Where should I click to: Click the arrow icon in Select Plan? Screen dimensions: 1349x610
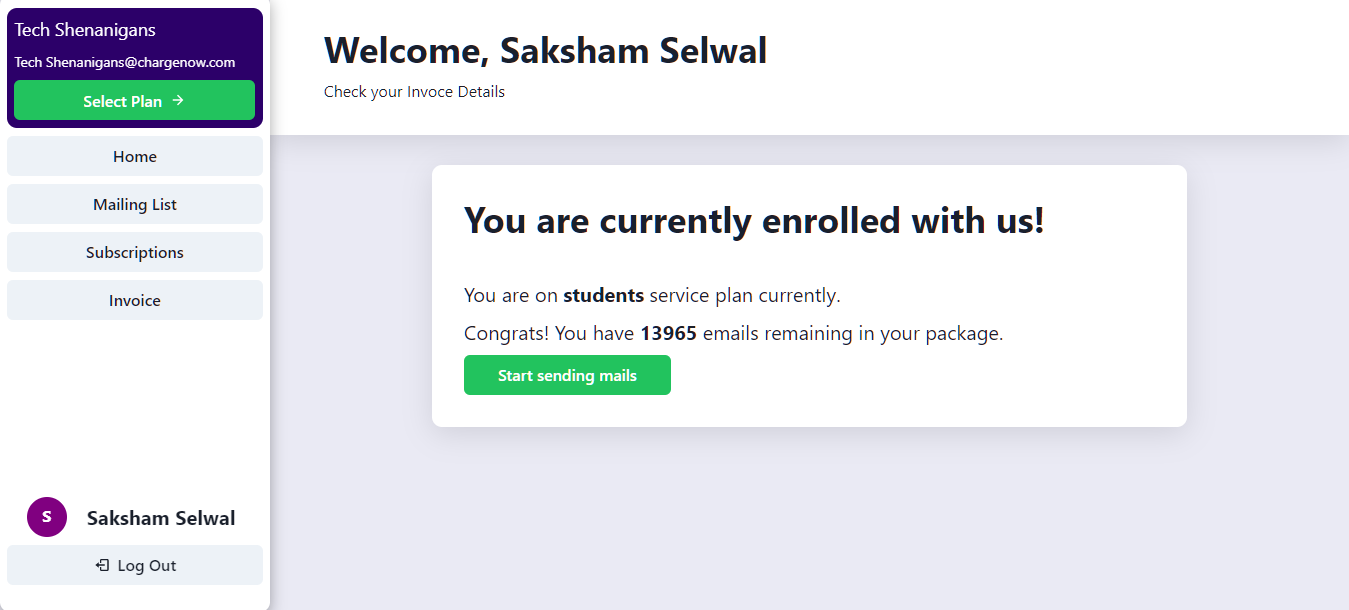click(178, 101)
